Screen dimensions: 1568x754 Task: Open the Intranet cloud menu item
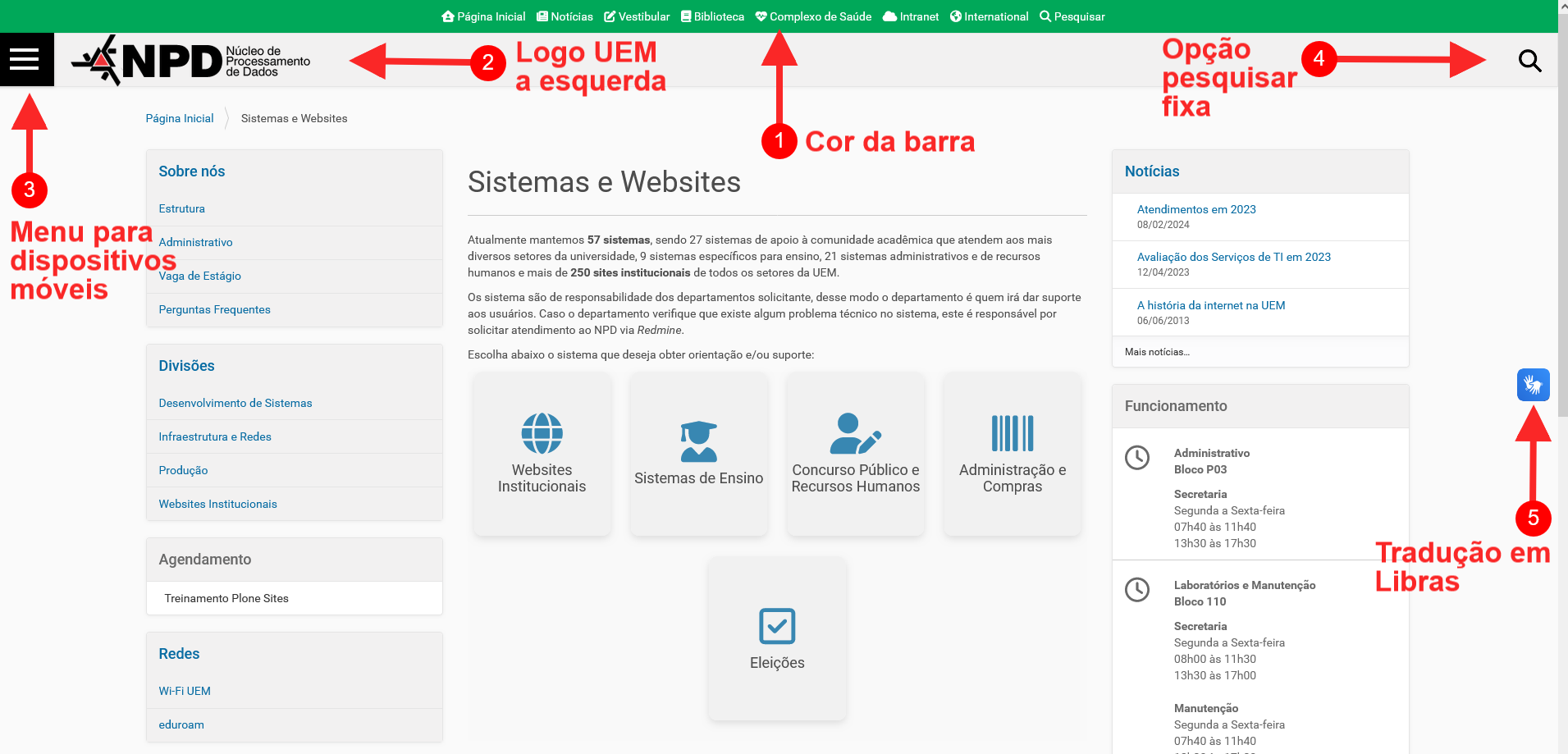click(911, 16)
